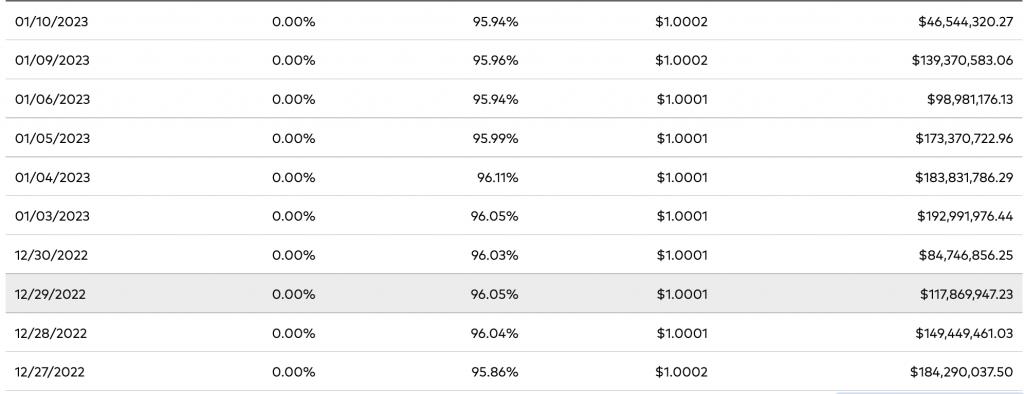Click the $84,746,856.25 amount

pos(966,255)
